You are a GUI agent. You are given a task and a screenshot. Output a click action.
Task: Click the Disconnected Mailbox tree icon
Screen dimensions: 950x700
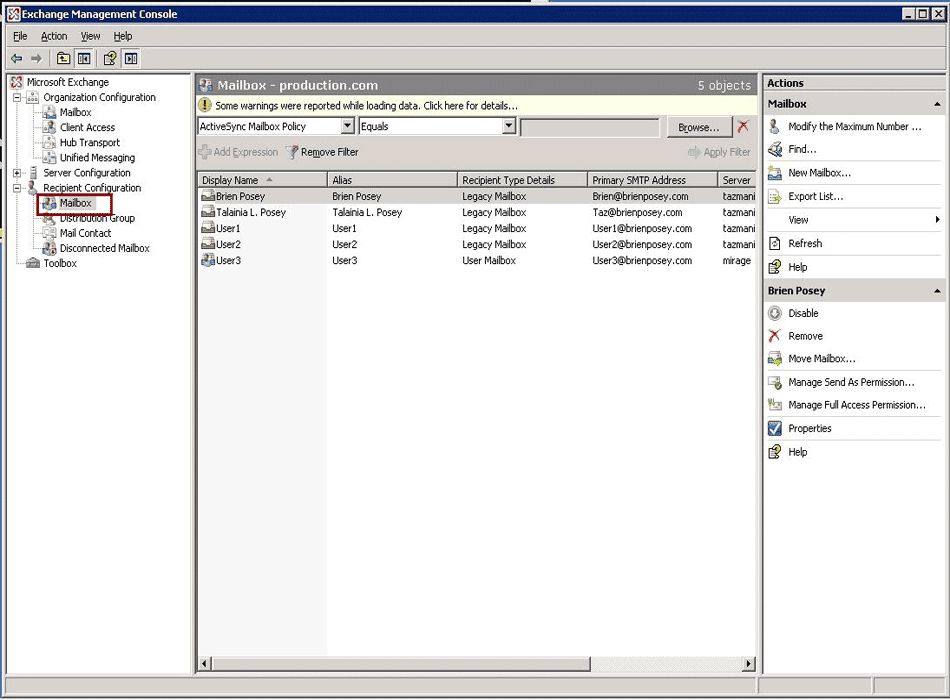pos(49,248)
